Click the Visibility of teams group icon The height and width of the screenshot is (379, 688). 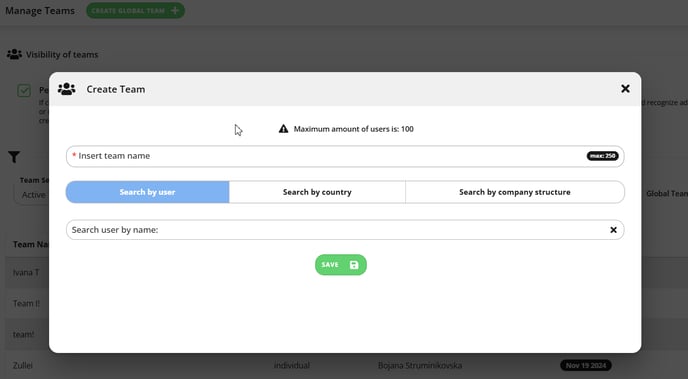click(14, 54)
